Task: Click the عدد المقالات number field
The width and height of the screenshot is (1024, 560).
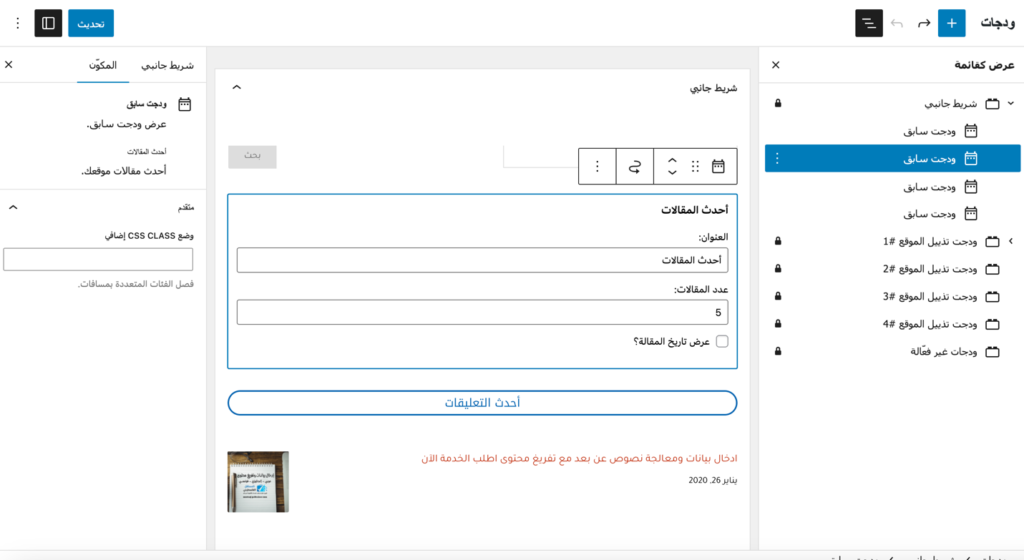Action: tap(482, 313)
